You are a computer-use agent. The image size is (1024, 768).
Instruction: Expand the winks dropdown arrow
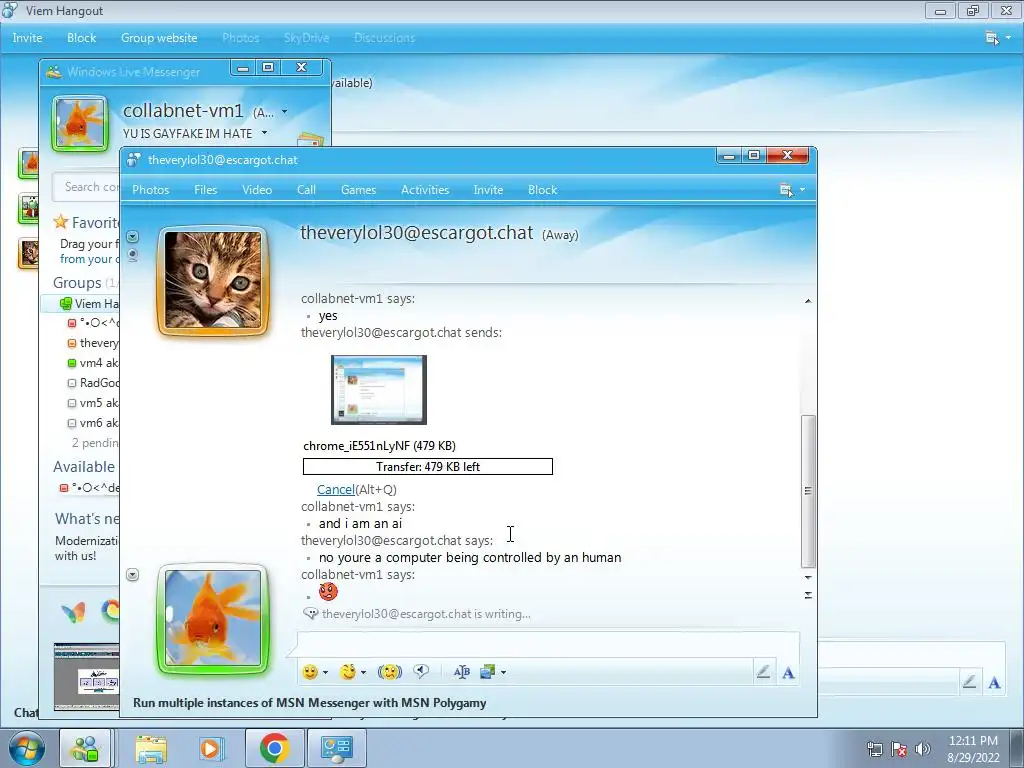363,673
